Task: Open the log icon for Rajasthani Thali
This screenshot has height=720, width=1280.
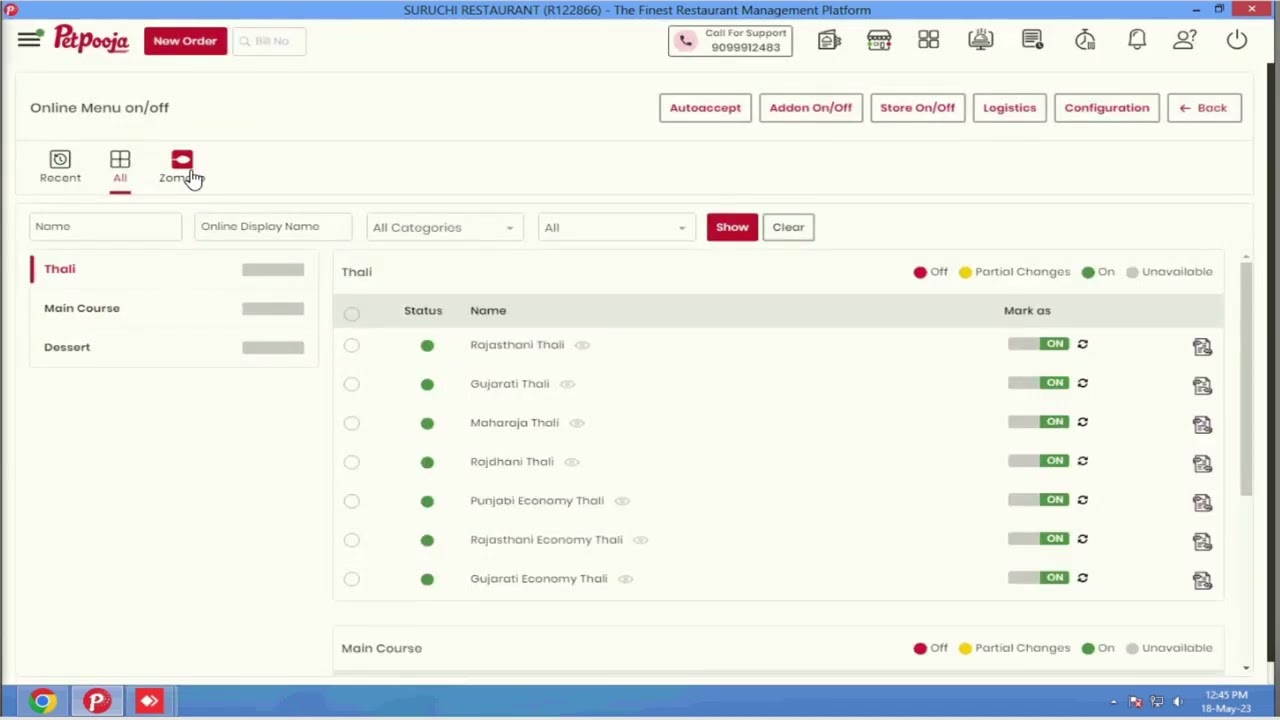Action: [1202, 347]
